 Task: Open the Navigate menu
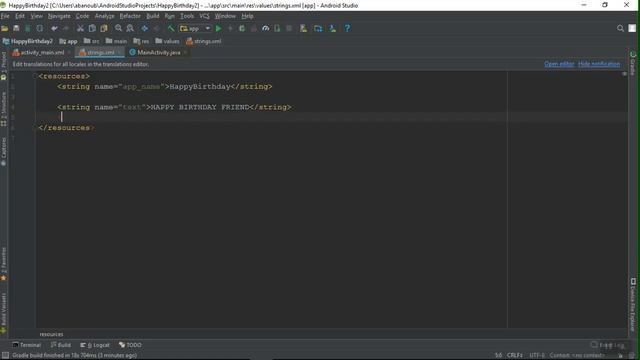tap(59, 16)
